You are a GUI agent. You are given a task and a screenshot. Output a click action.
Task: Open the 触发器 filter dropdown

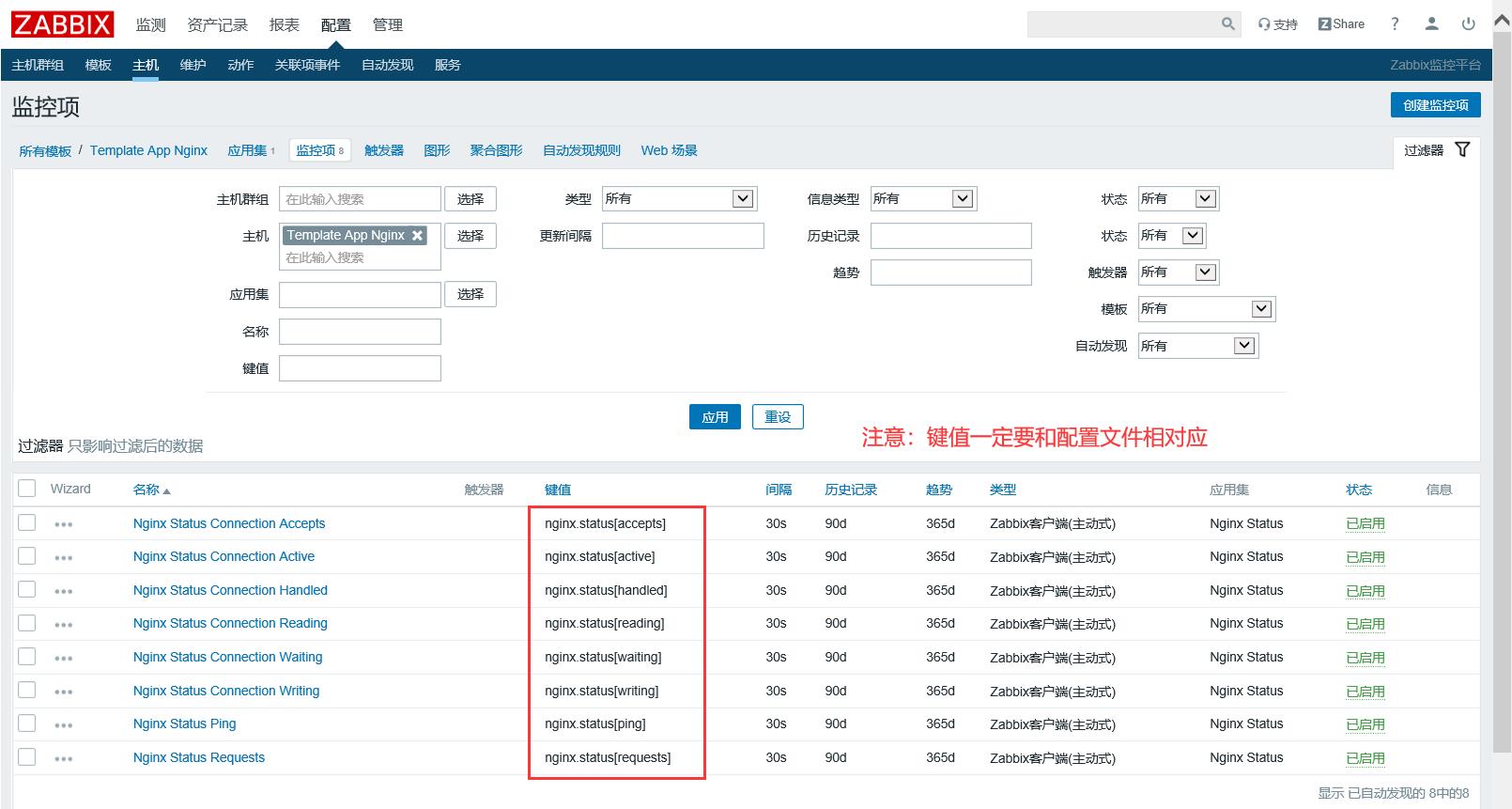pos(1178,272)
